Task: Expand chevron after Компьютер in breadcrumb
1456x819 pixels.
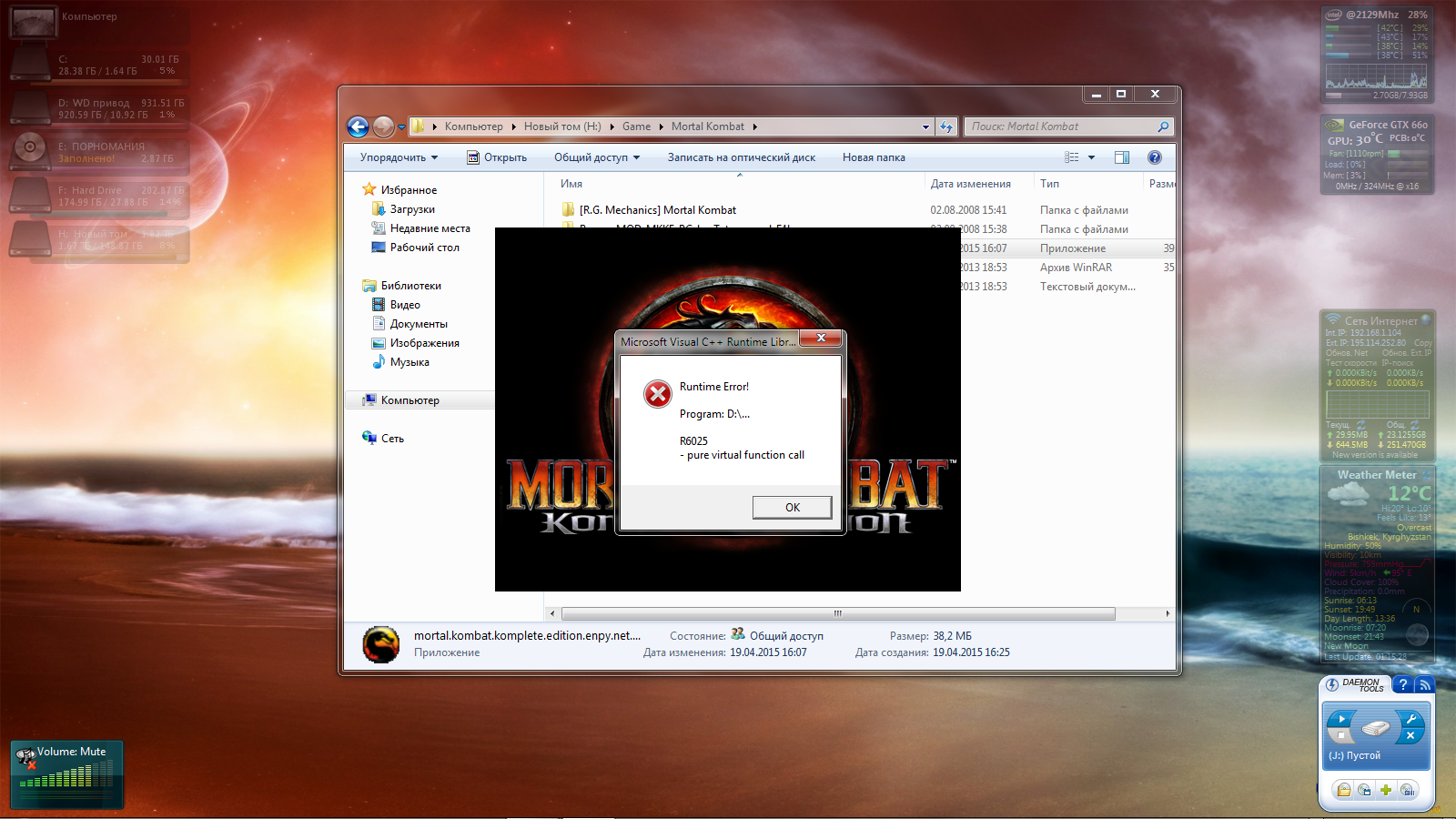Action: pyautogui.click(x=512, y=126)
